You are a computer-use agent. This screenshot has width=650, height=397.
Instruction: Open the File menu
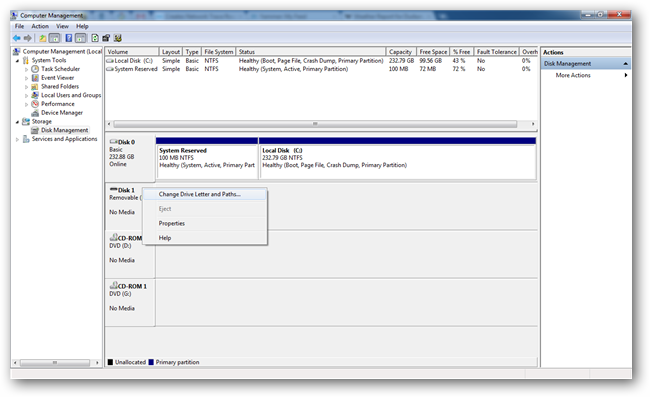click(x=19, y=26)
